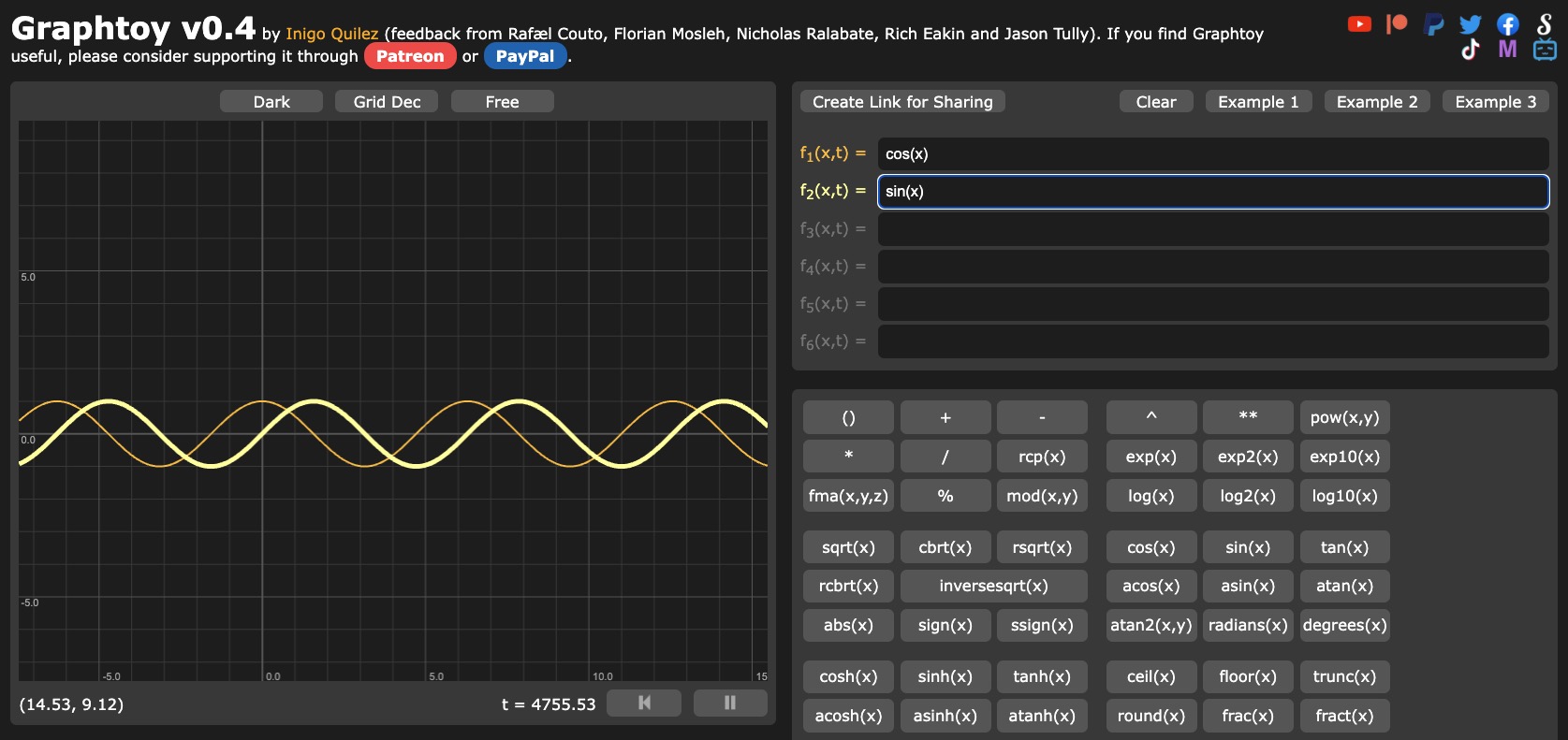Insert the floor(x) function

(x=1248, y=676)
